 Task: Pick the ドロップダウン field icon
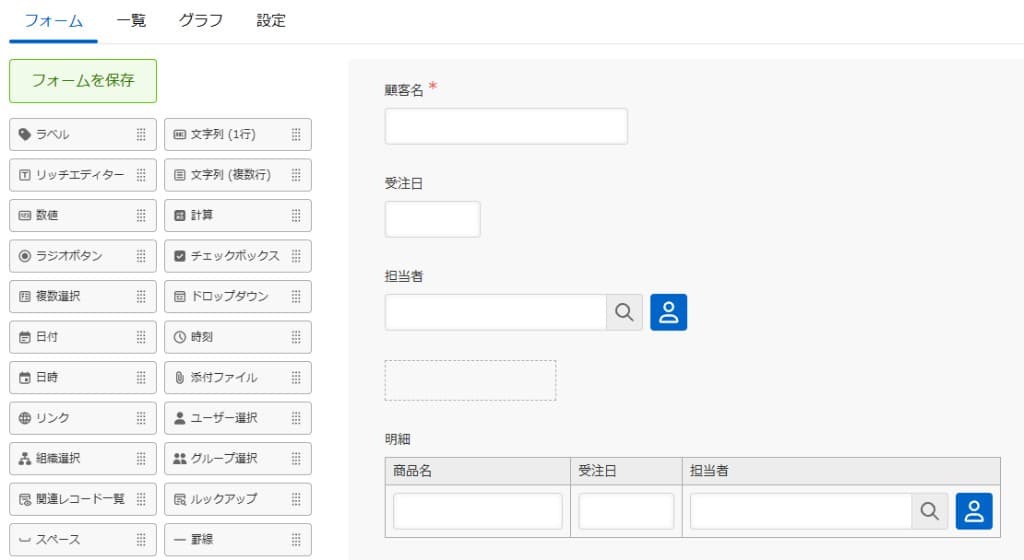click(180, 296)
